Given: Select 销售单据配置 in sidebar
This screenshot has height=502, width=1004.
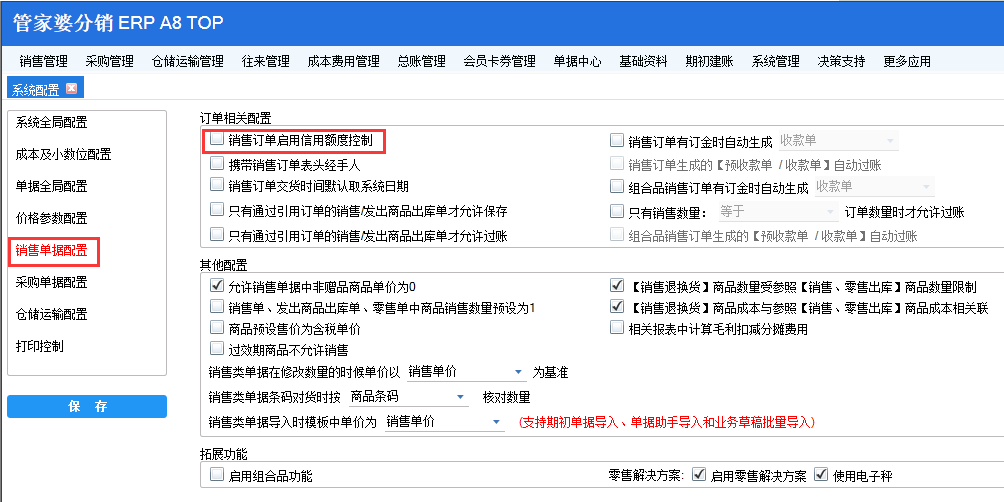Looking at the screenshot, I should pos(52,250).
